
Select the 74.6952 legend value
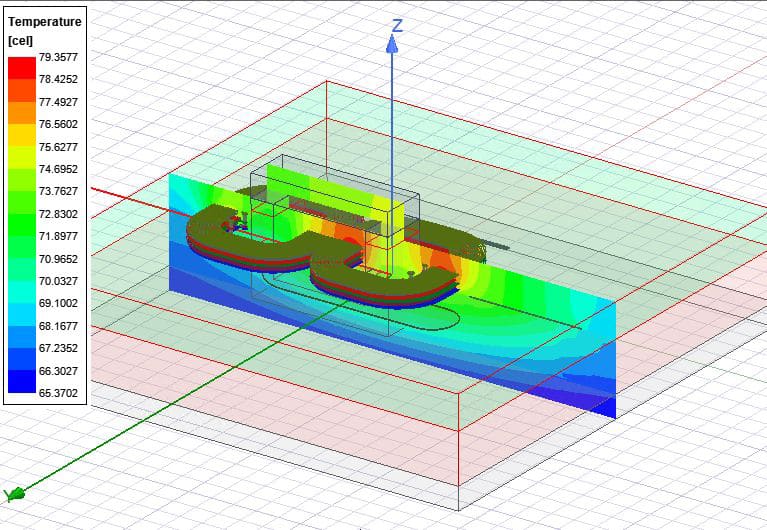(x=58, y=169)
